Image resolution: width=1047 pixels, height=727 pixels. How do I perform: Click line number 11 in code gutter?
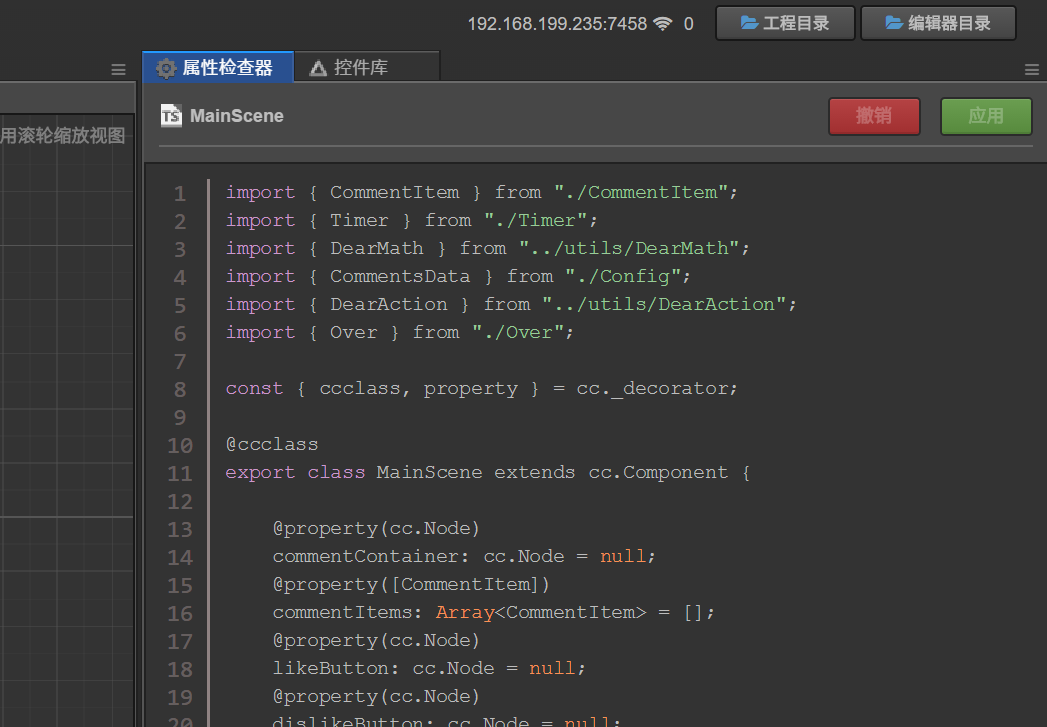pos(180,473)
